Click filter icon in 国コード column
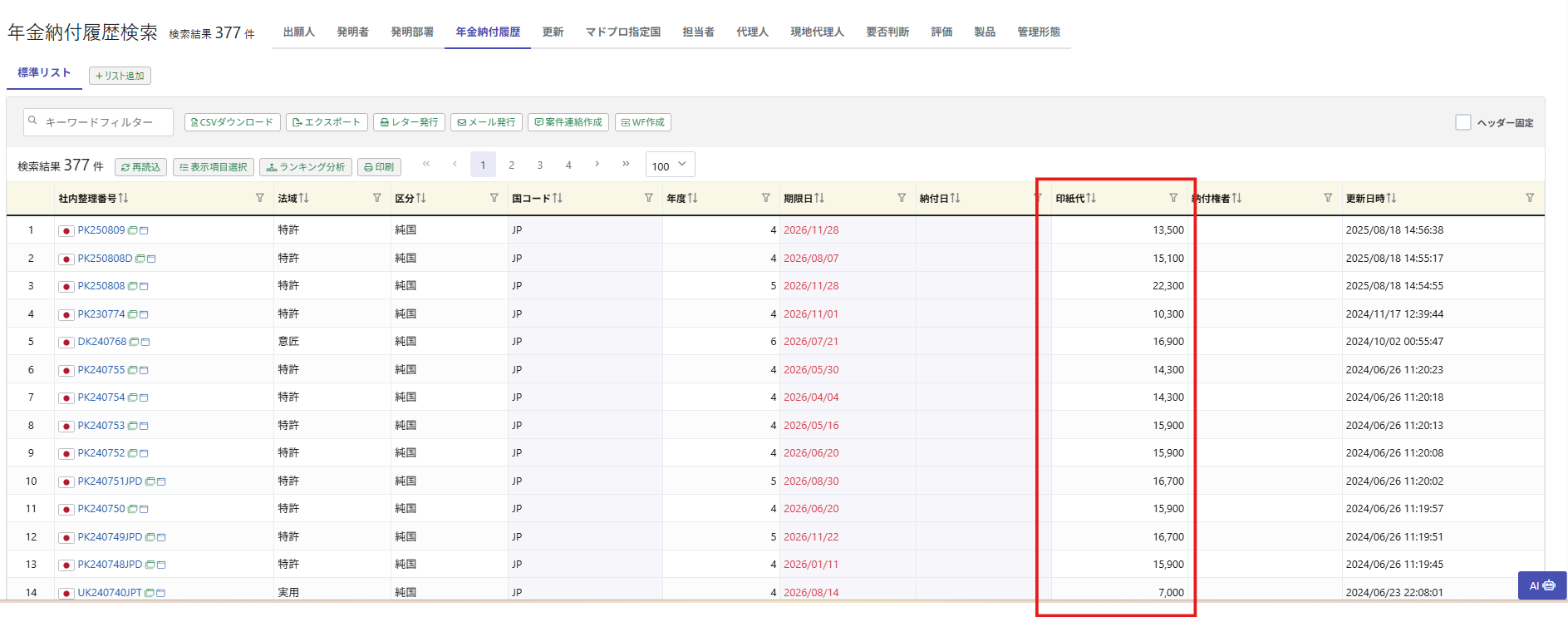 click(649, 198)
